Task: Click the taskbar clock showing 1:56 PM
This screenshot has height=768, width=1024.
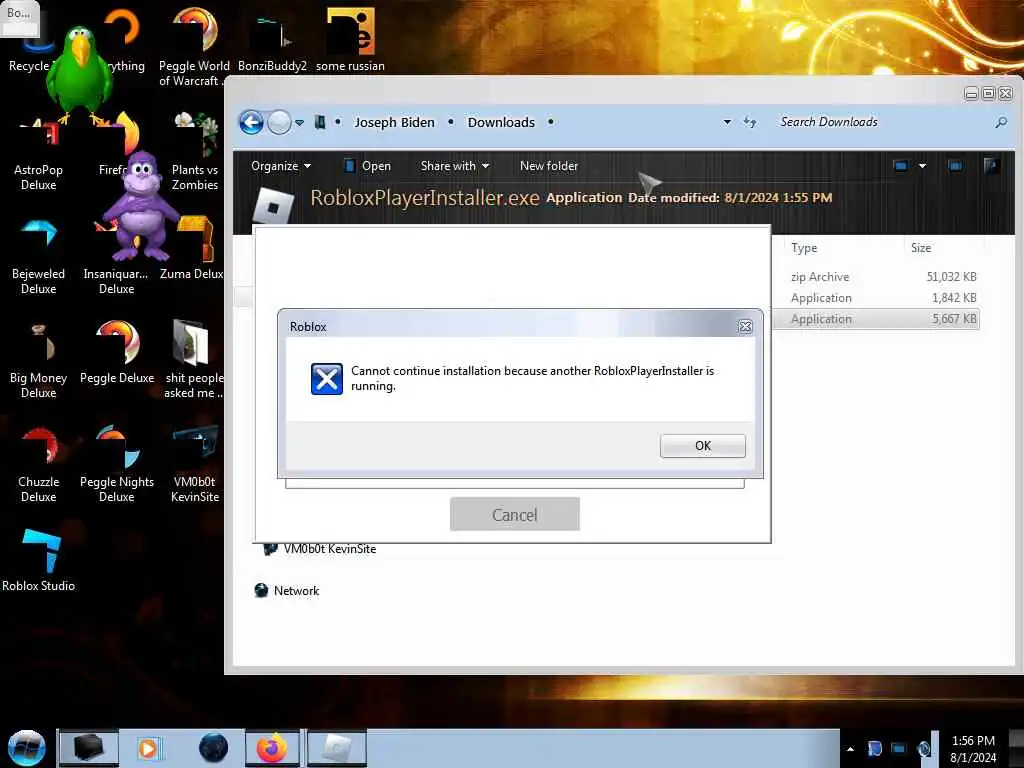Action: coord(973,749)
